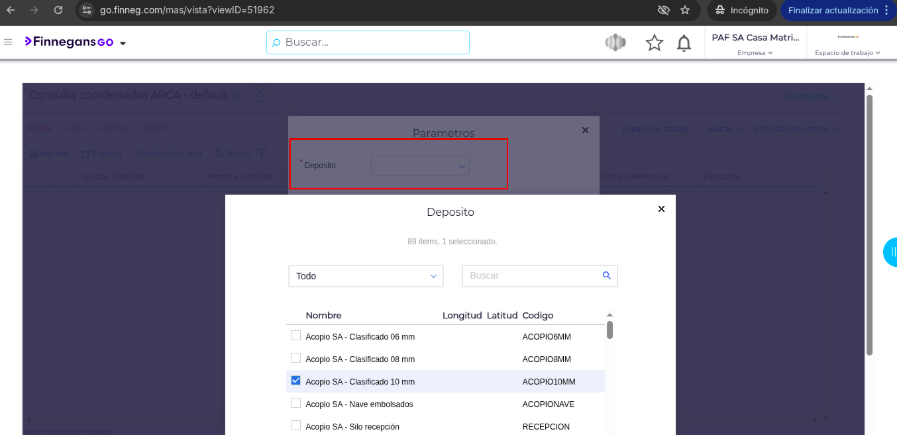
Task: Click the magnifier icon in Deposito search
Action: [606, 275]
